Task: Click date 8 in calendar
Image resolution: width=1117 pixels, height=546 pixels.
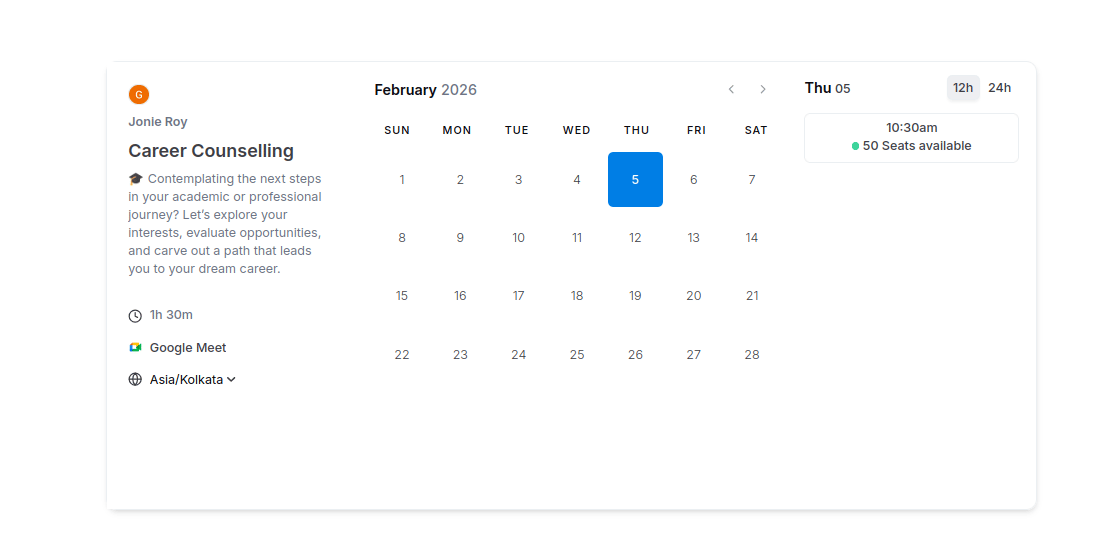Action: (402, 238)
